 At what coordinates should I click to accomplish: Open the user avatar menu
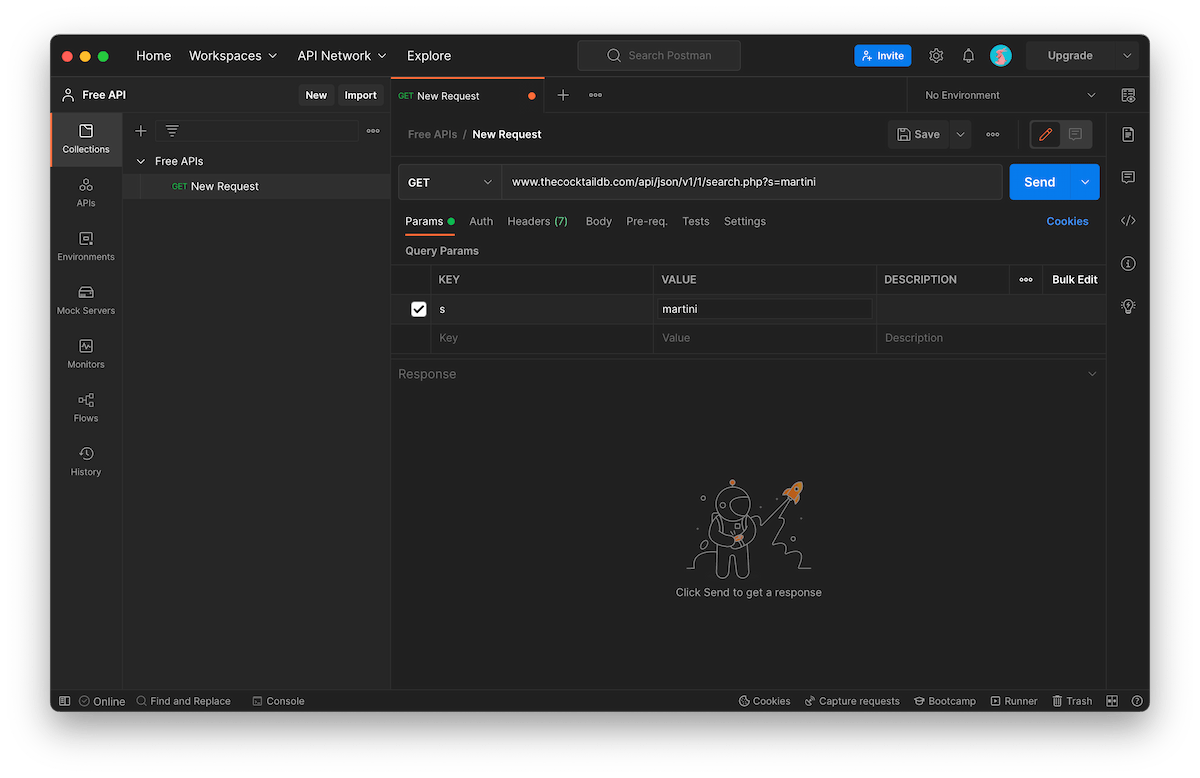1001,56
